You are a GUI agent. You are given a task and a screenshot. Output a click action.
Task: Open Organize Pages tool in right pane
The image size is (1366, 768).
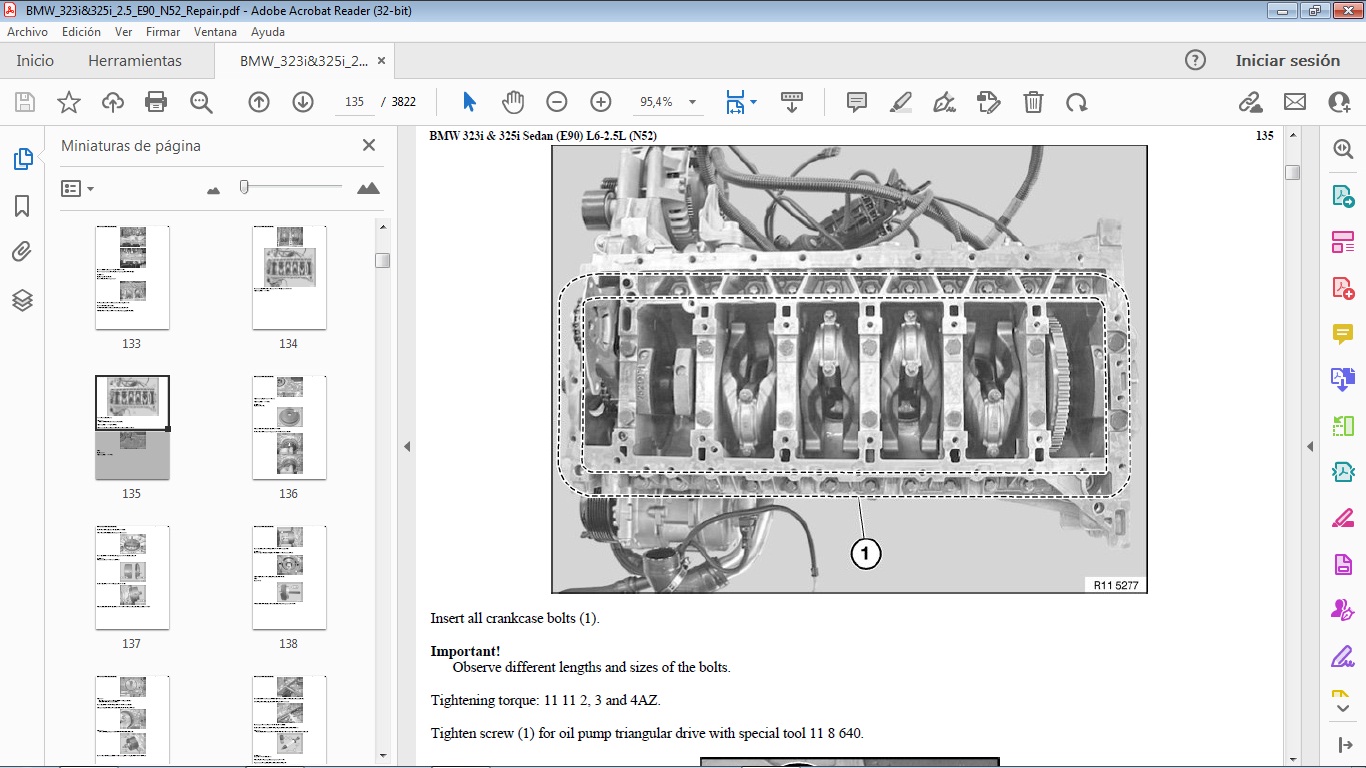(1343, 241)
